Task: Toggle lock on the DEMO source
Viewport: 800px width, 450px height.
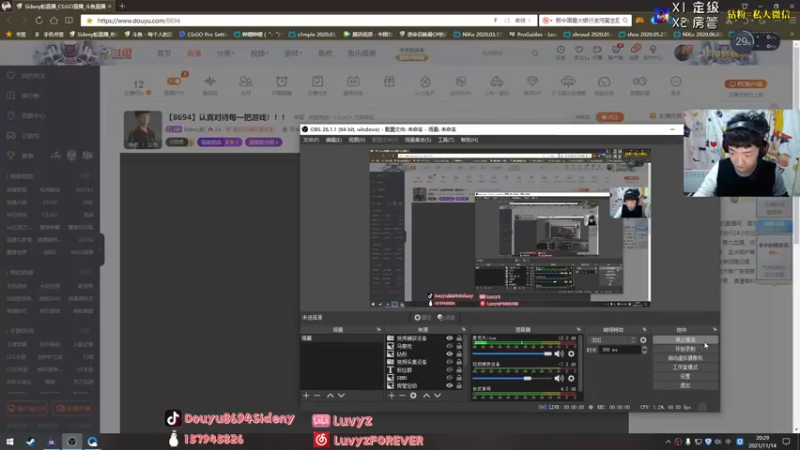Action: pos(459,378)
